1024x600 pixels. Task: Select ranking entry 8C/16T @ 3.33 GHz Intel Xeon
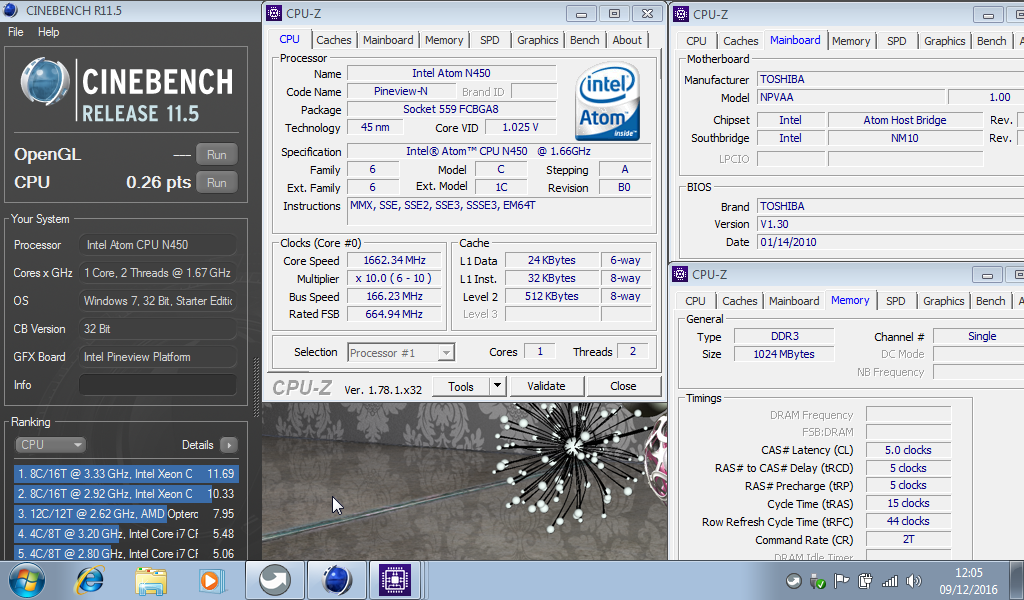126,474
